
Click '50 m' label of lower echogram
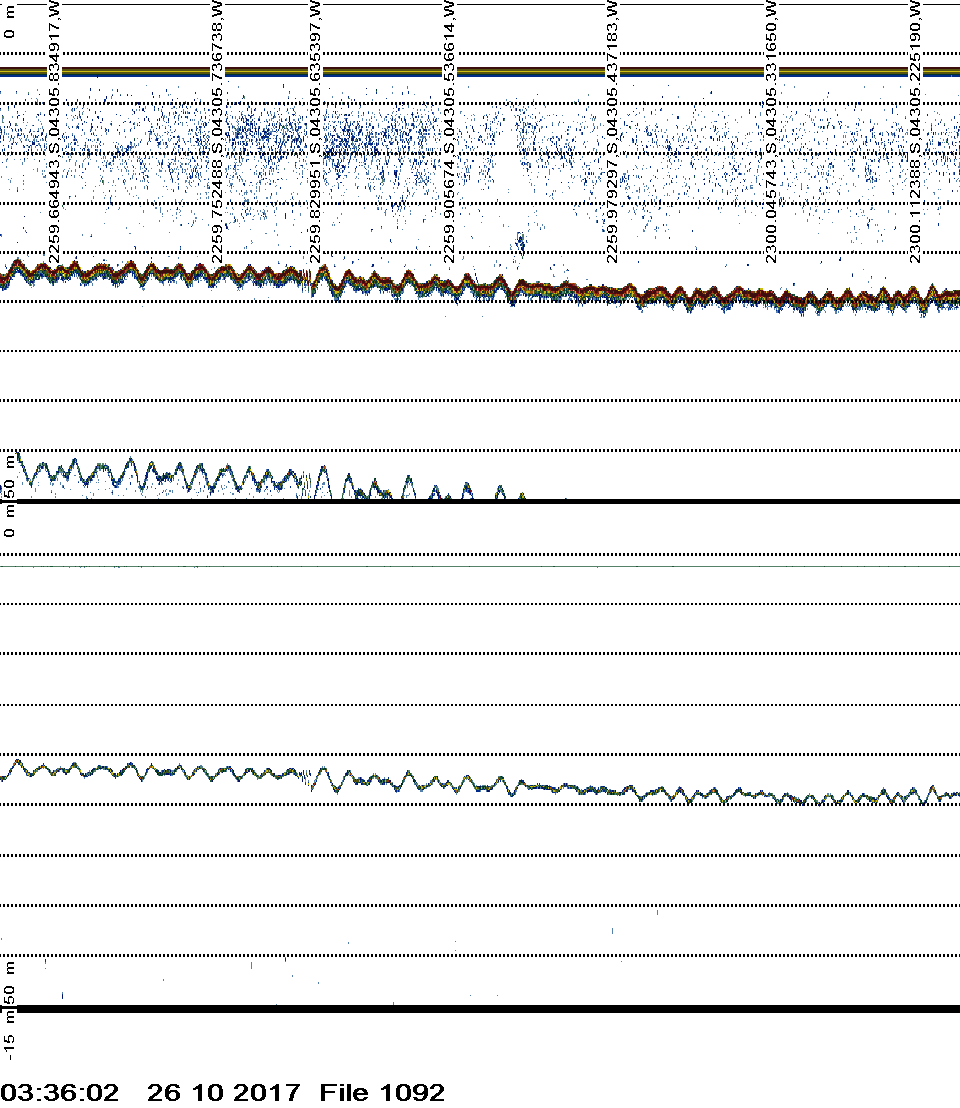(x=8, y=984)
